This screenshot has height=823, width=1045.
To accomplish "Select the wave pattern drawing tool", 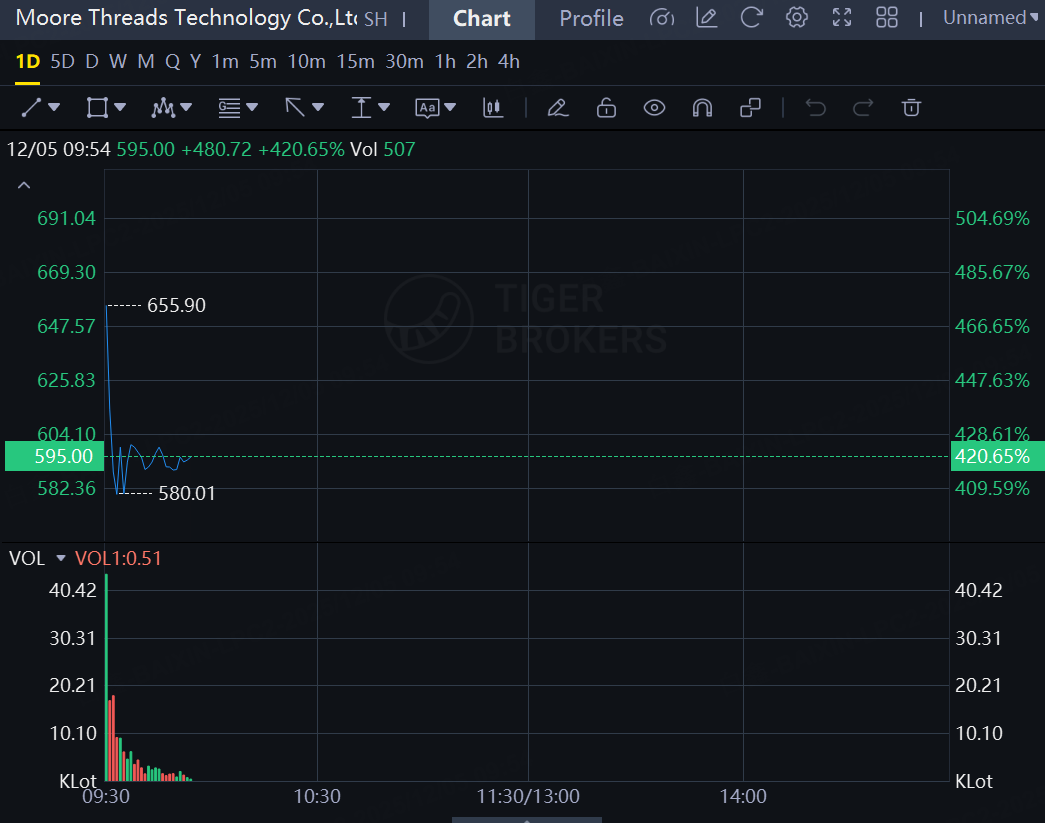I will 163,107.
